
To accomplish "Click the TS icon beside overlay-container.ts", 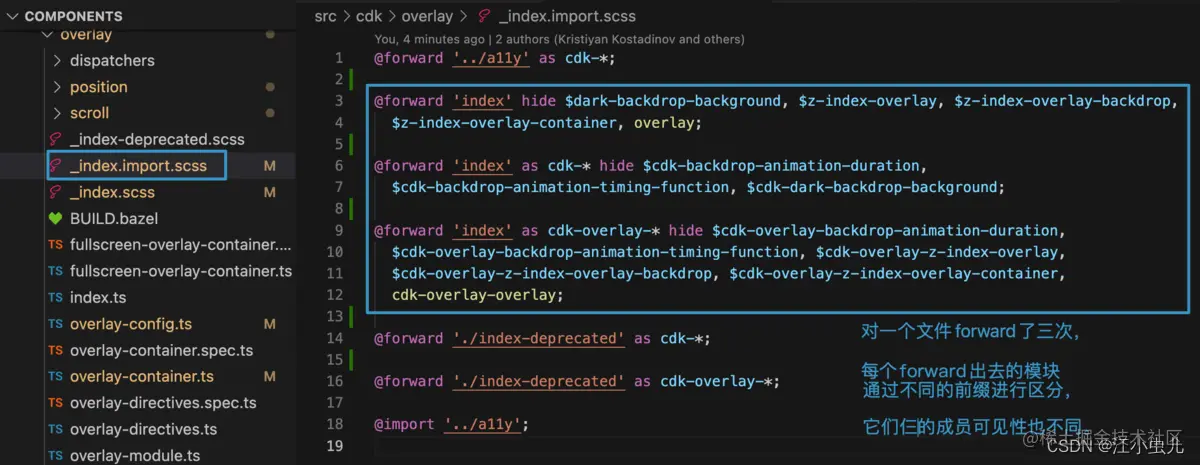I will (x=56, y=377).
